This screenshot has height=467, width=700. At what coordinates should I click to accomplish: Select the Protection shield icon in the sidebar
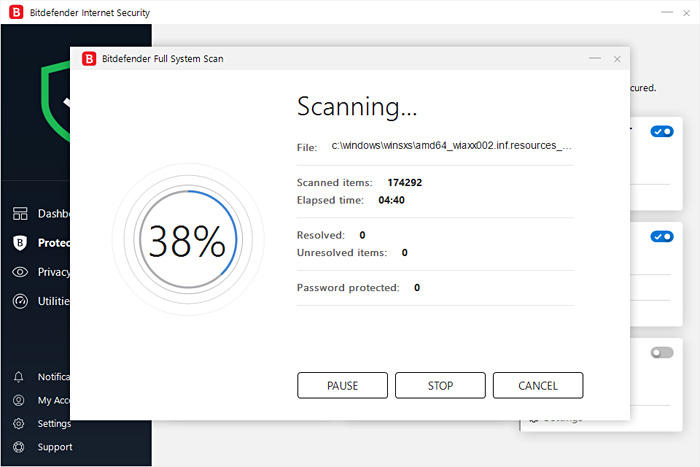[19, 242]
